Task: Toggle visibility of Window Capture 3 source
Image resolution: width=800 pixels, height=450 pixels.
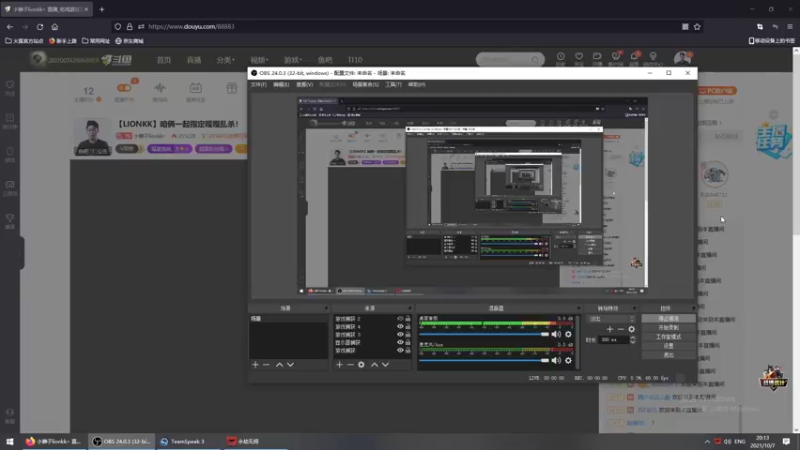Action: (x=400, y=335)
